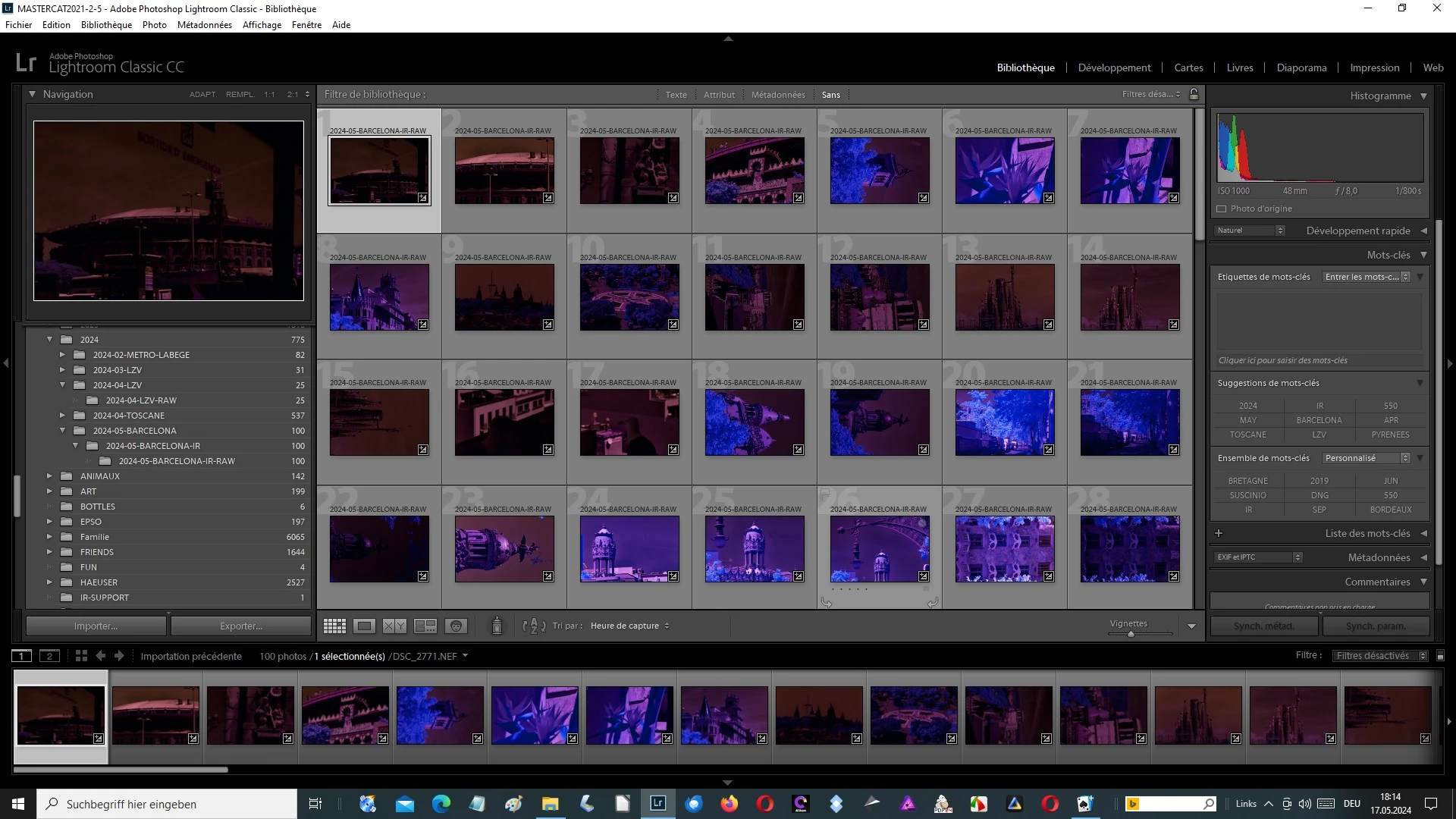Image resolution: width=1456 pixels, height=819 pixels.
Task: Click the Exporter... button
Action: [x=240, y=626]
